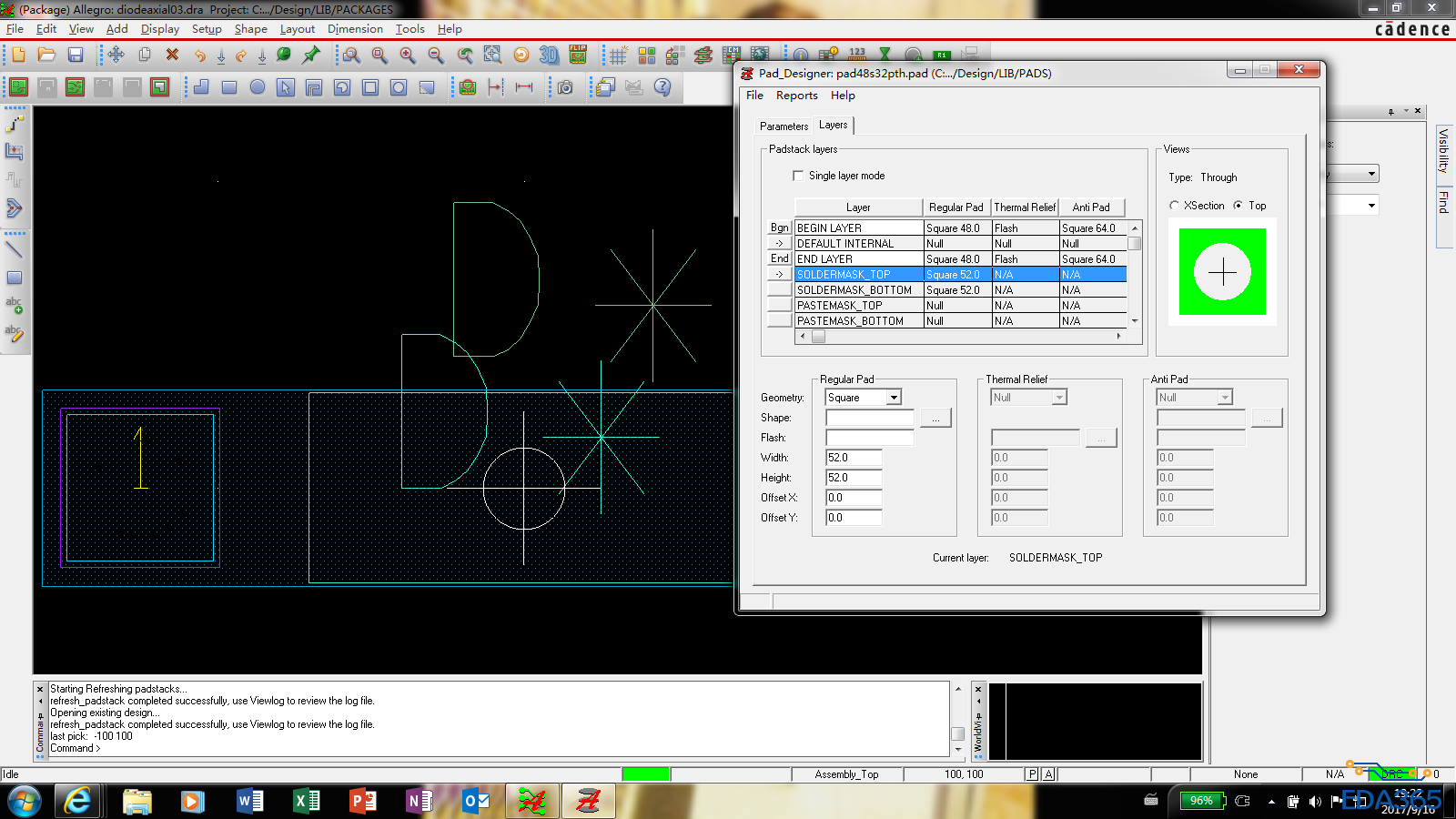Click the Shape browse button in Regular Pad

coord(935,418)
